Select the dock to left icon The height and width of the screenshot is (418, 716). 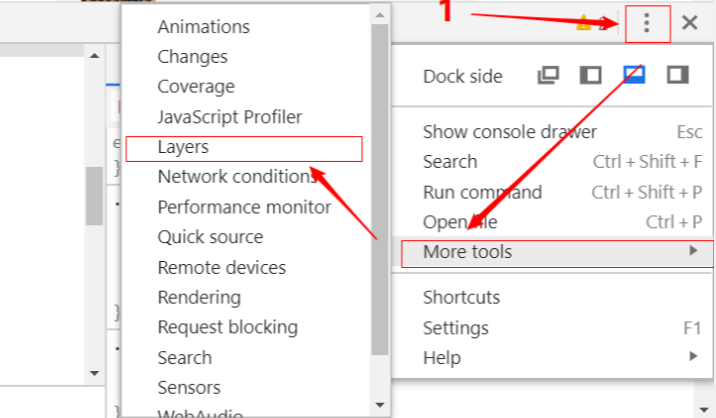pos(591,76)
